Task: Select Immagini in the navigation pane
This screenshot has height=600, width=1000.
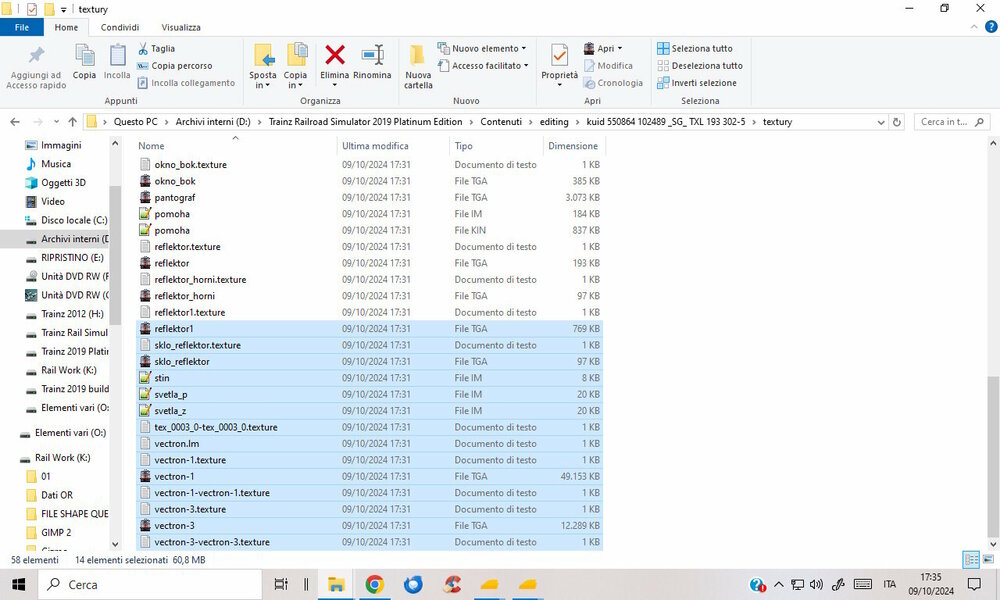Action: pos(61,145)
